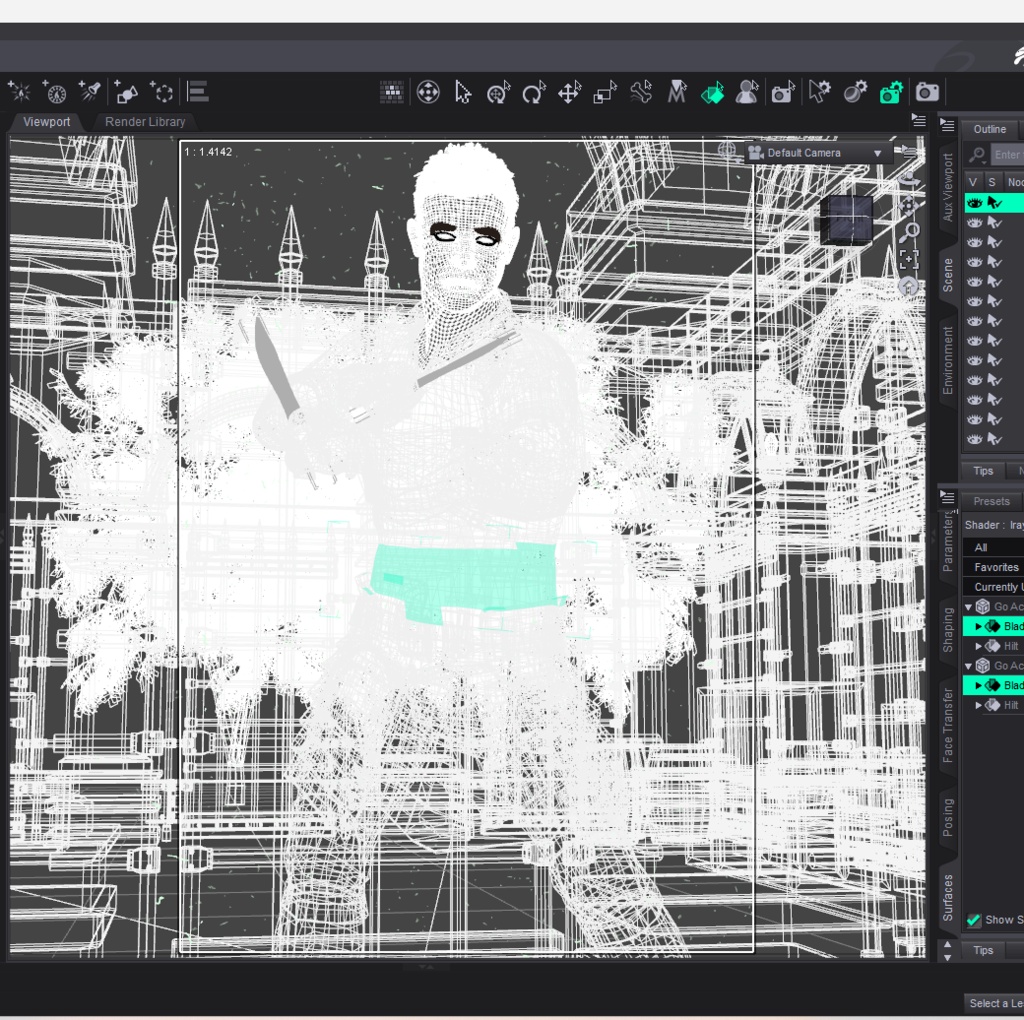
Task: Activate the Rotate tool in toolbar
Action: tap(534, 93)
